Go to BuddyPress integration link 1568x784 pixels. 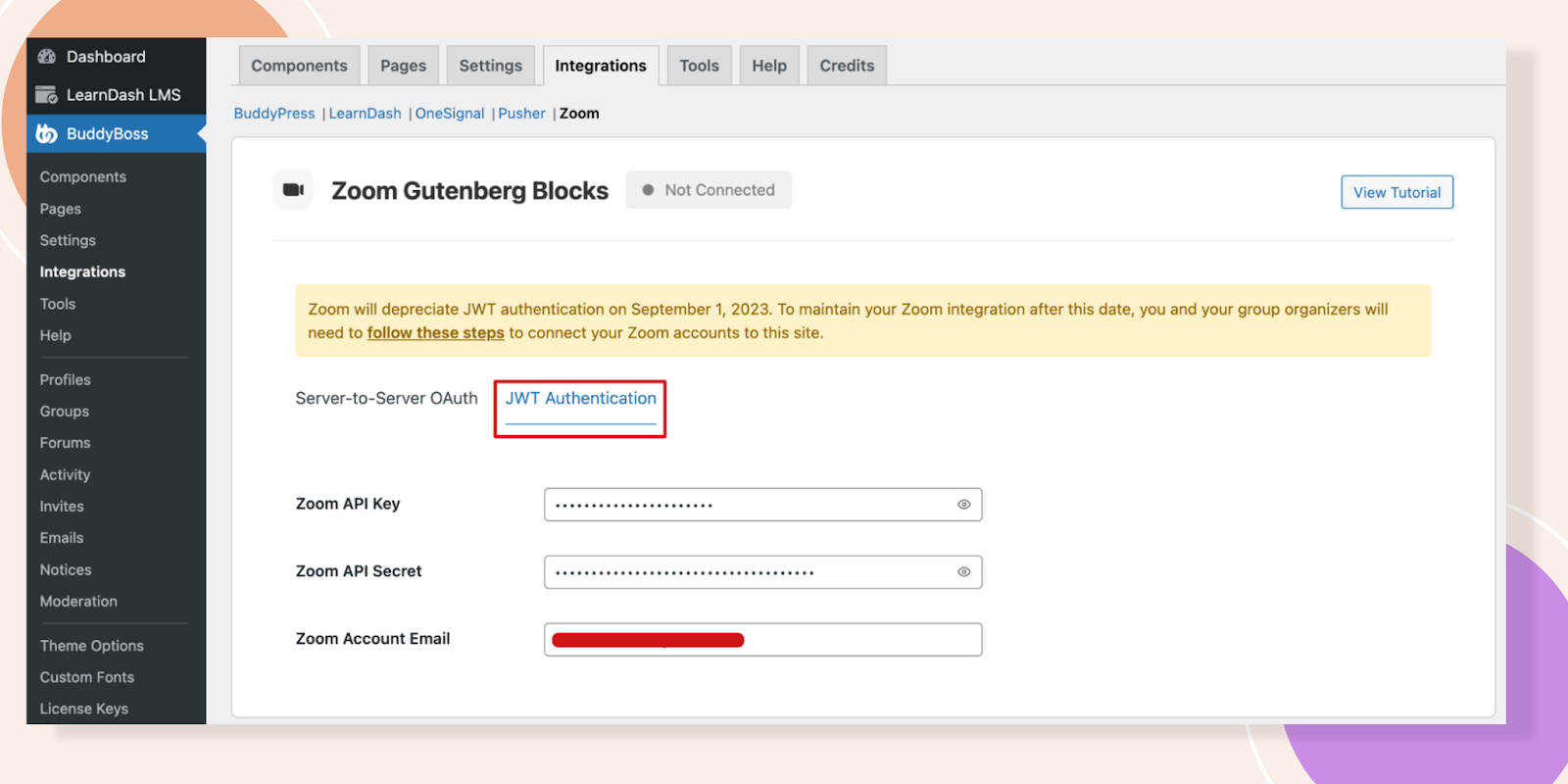pyautogui.click(x=274, y=114)
